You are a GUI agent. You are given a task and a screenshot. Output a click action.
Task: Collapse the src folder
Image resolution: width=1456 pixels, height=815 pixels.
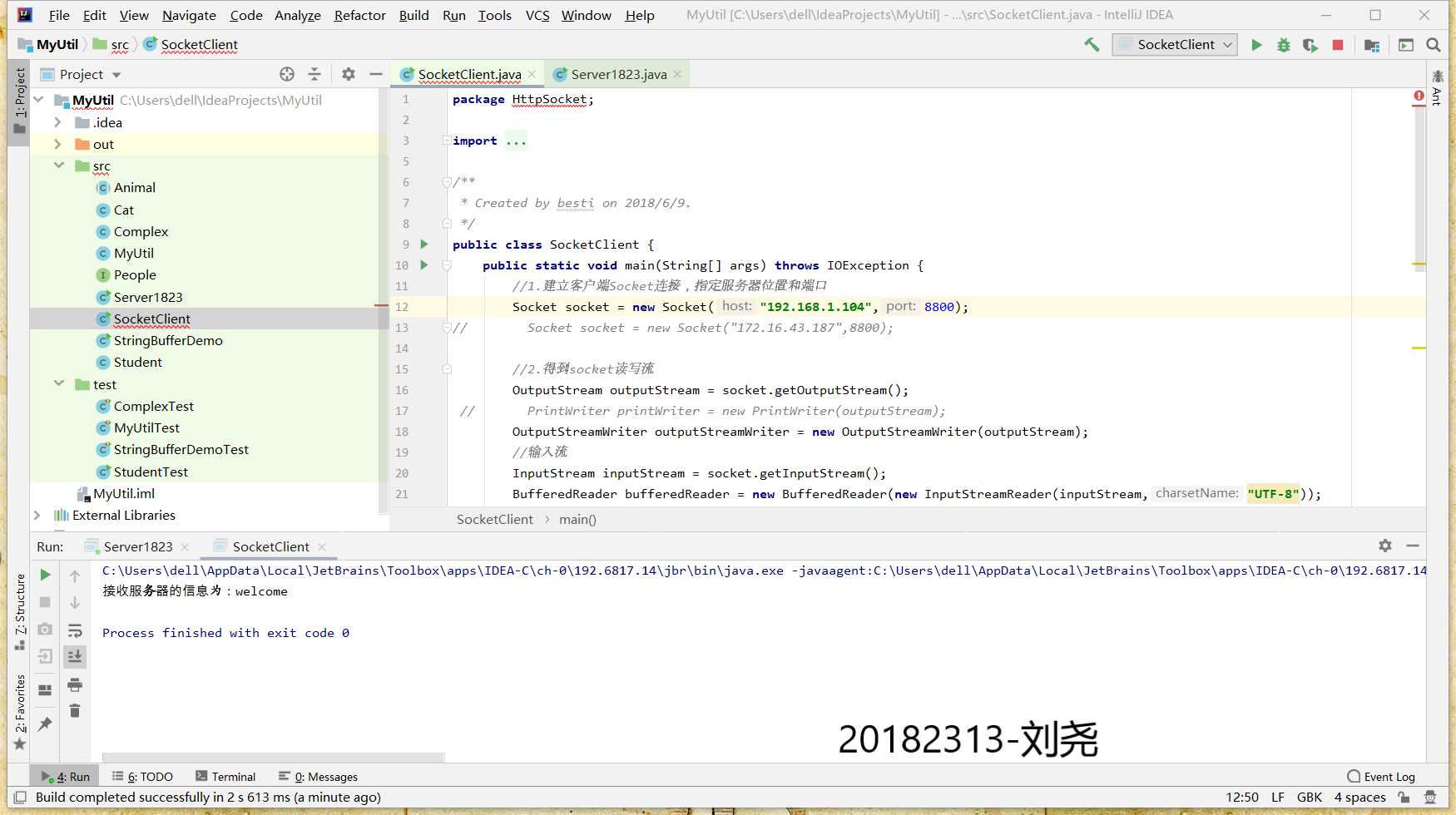58,165
